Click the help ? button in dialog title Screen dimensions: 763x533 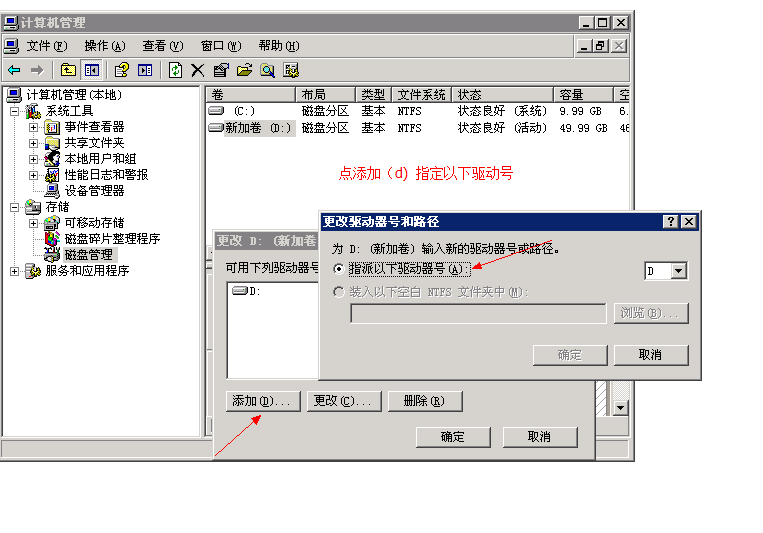(x=671, y=221)
